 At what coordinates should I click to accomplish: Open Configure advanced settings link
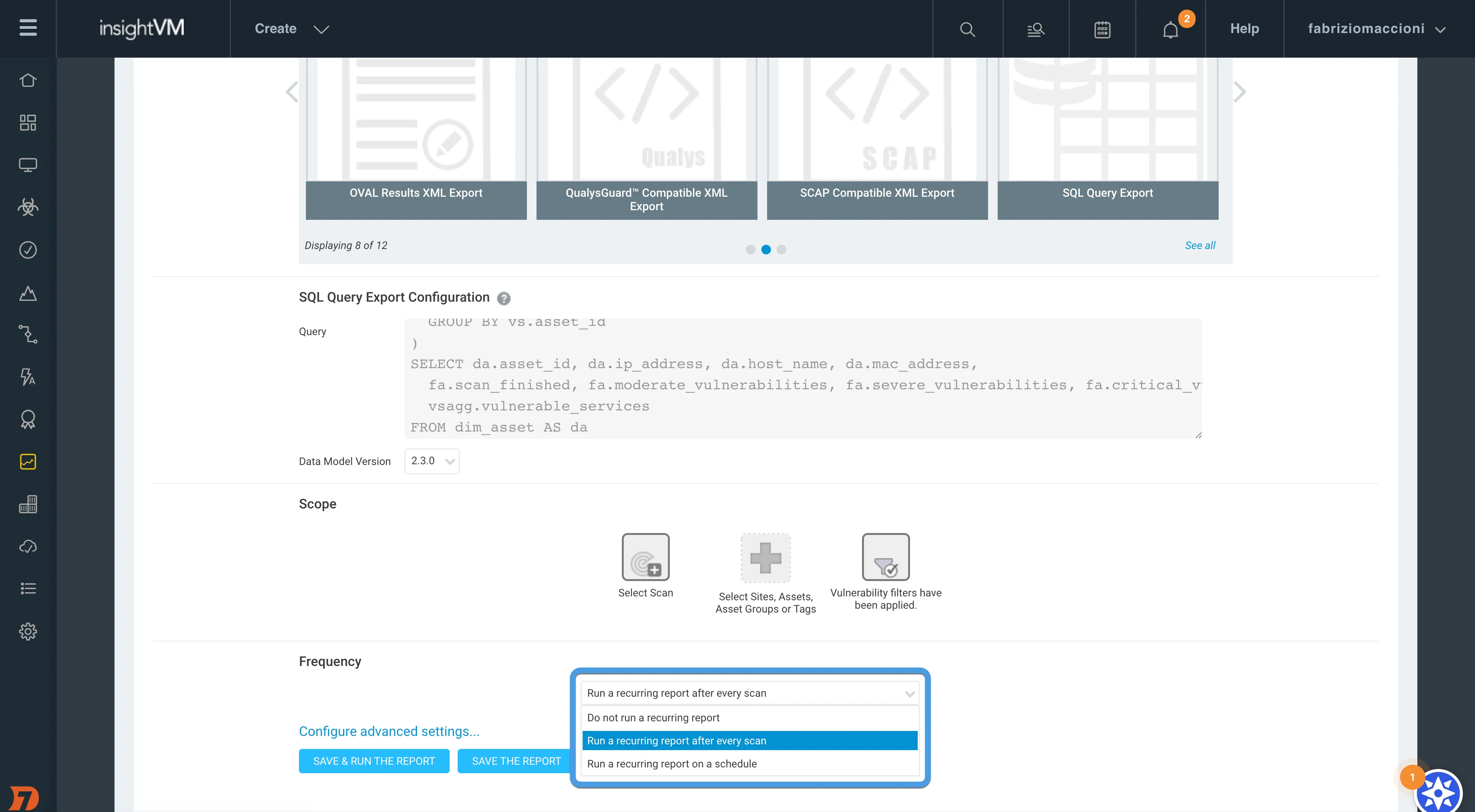pos(389,731)
